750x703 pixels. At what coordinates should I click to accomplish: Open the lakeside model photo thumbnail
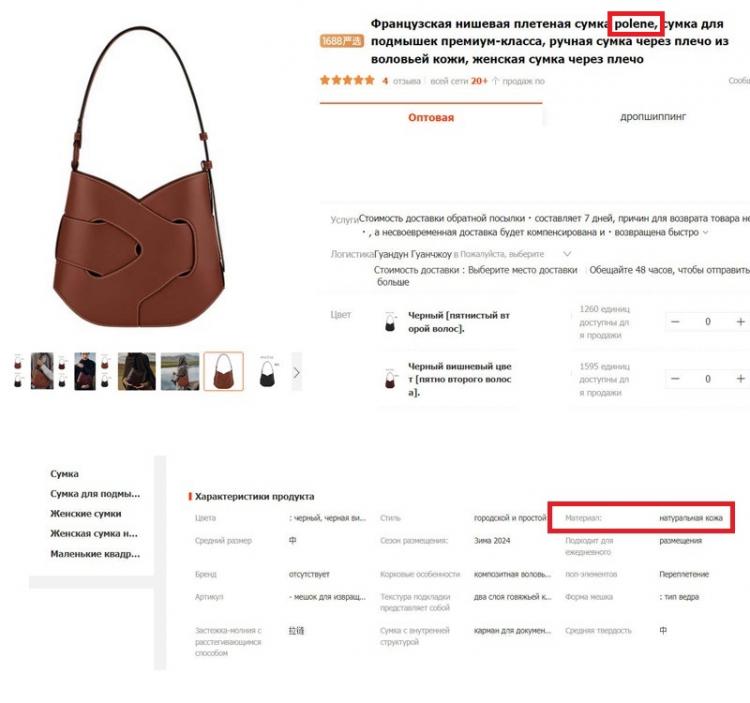click(x=180, y=372)
